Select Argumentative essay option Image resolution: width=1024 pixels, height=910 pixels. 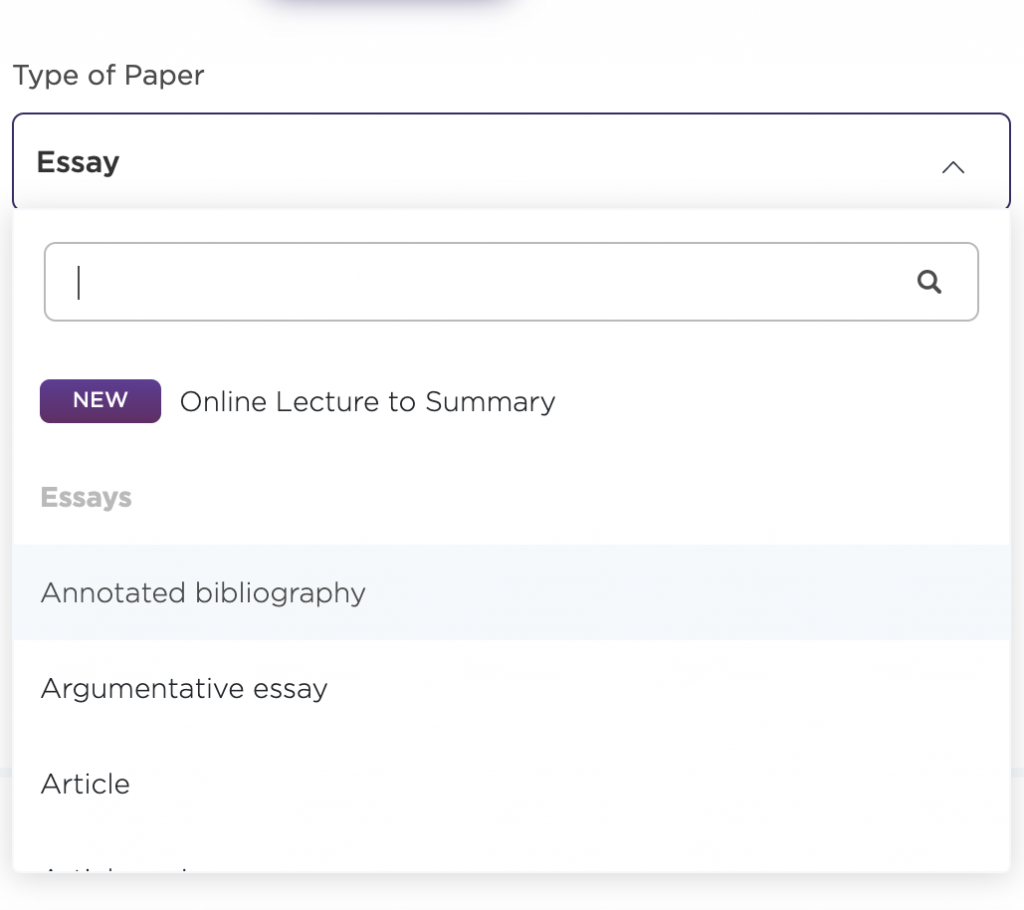[511, 688]
